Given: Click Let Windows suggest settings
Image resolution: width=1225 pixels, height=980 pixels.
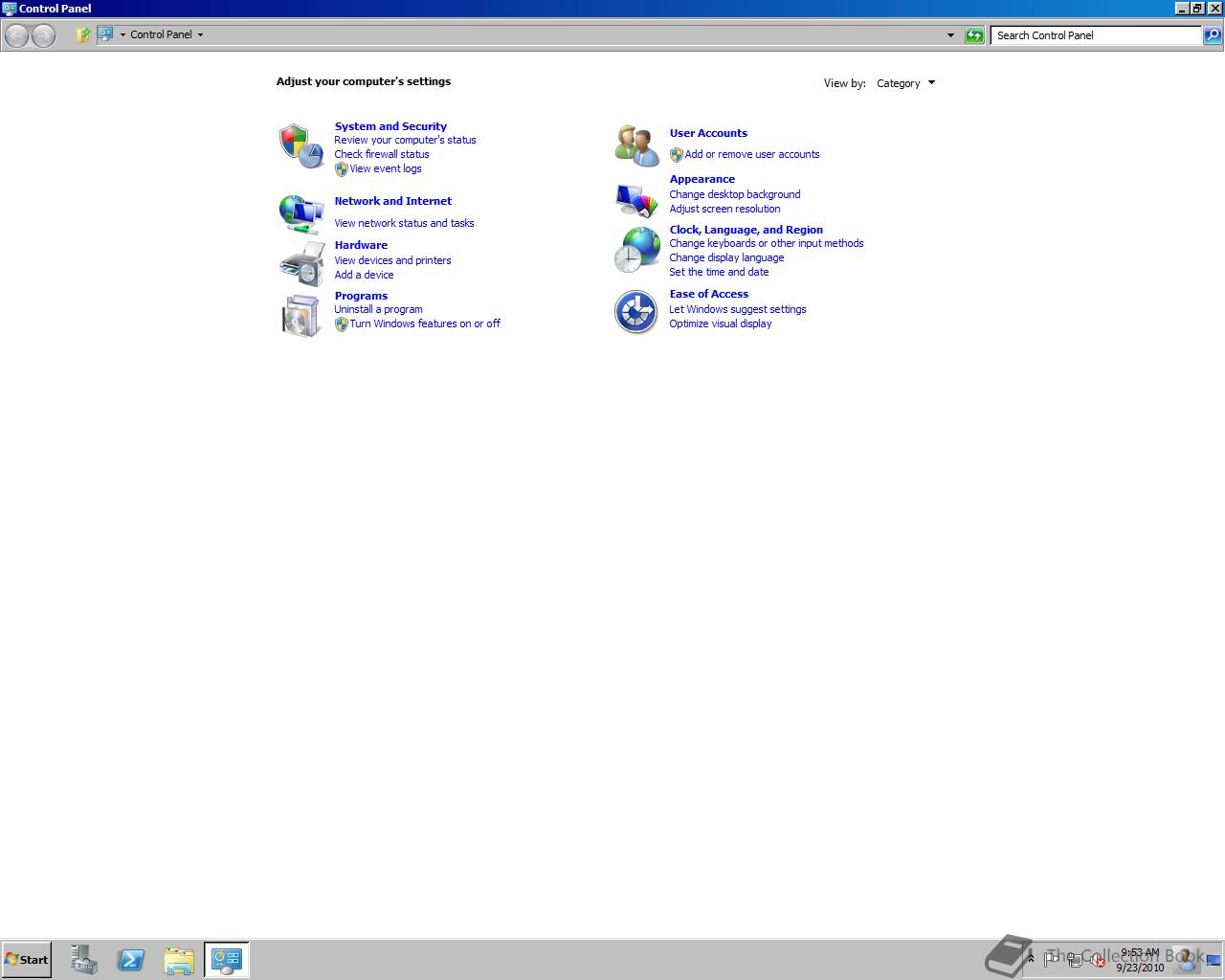Looking at the screenshot, I should [x=738, y=309].
